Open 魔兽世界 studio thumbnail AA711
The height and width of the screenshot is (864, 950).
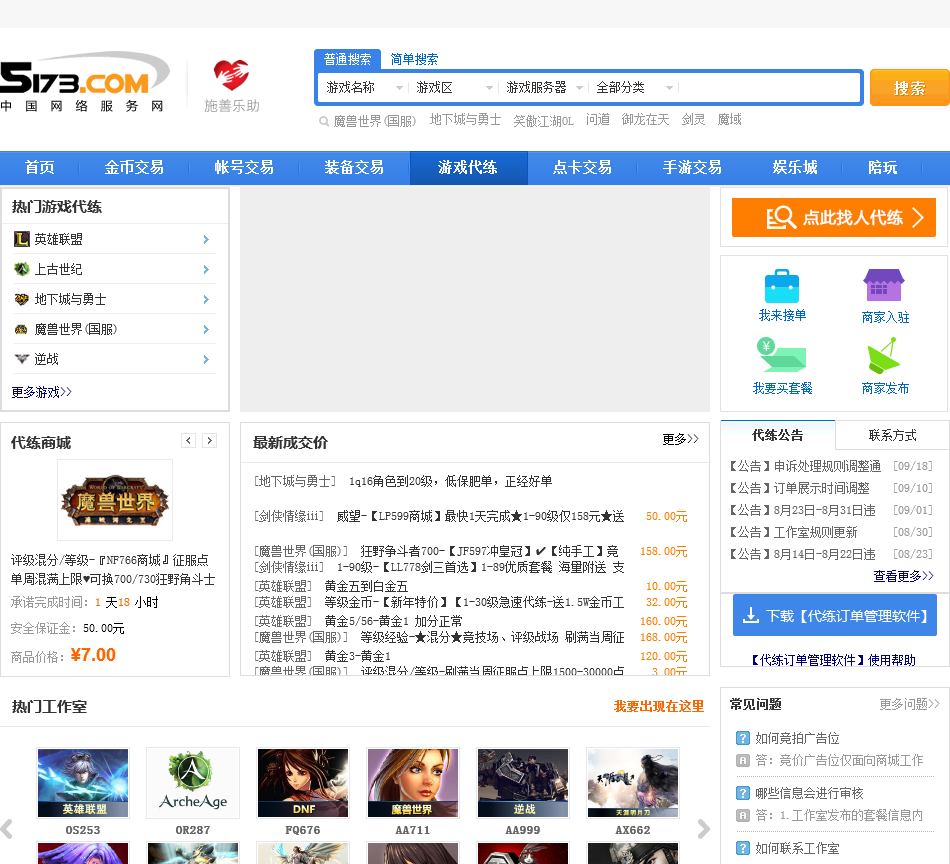tap(413, 783)
